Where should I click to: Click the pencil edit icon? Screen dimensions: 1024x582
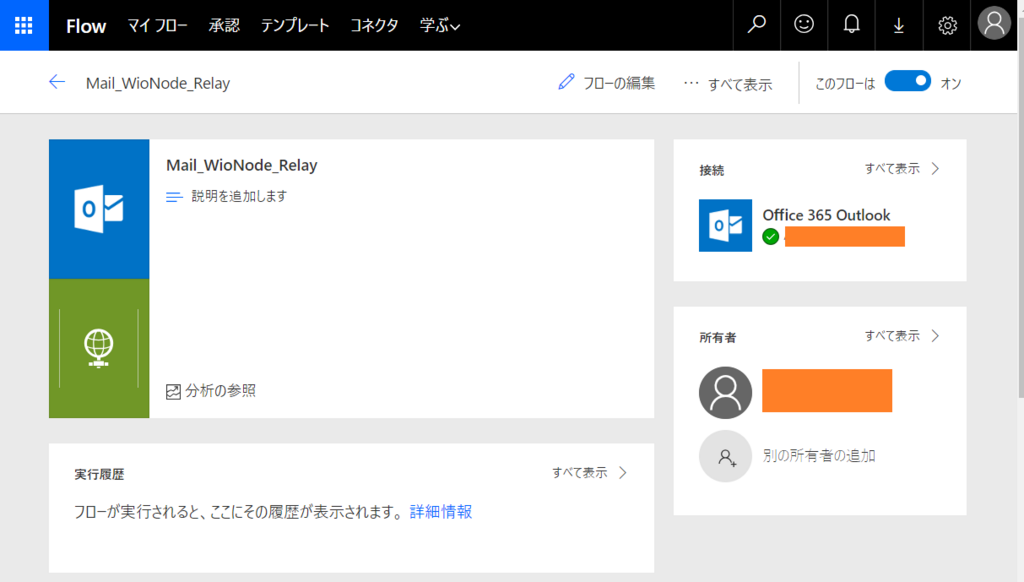coord(566,82)
